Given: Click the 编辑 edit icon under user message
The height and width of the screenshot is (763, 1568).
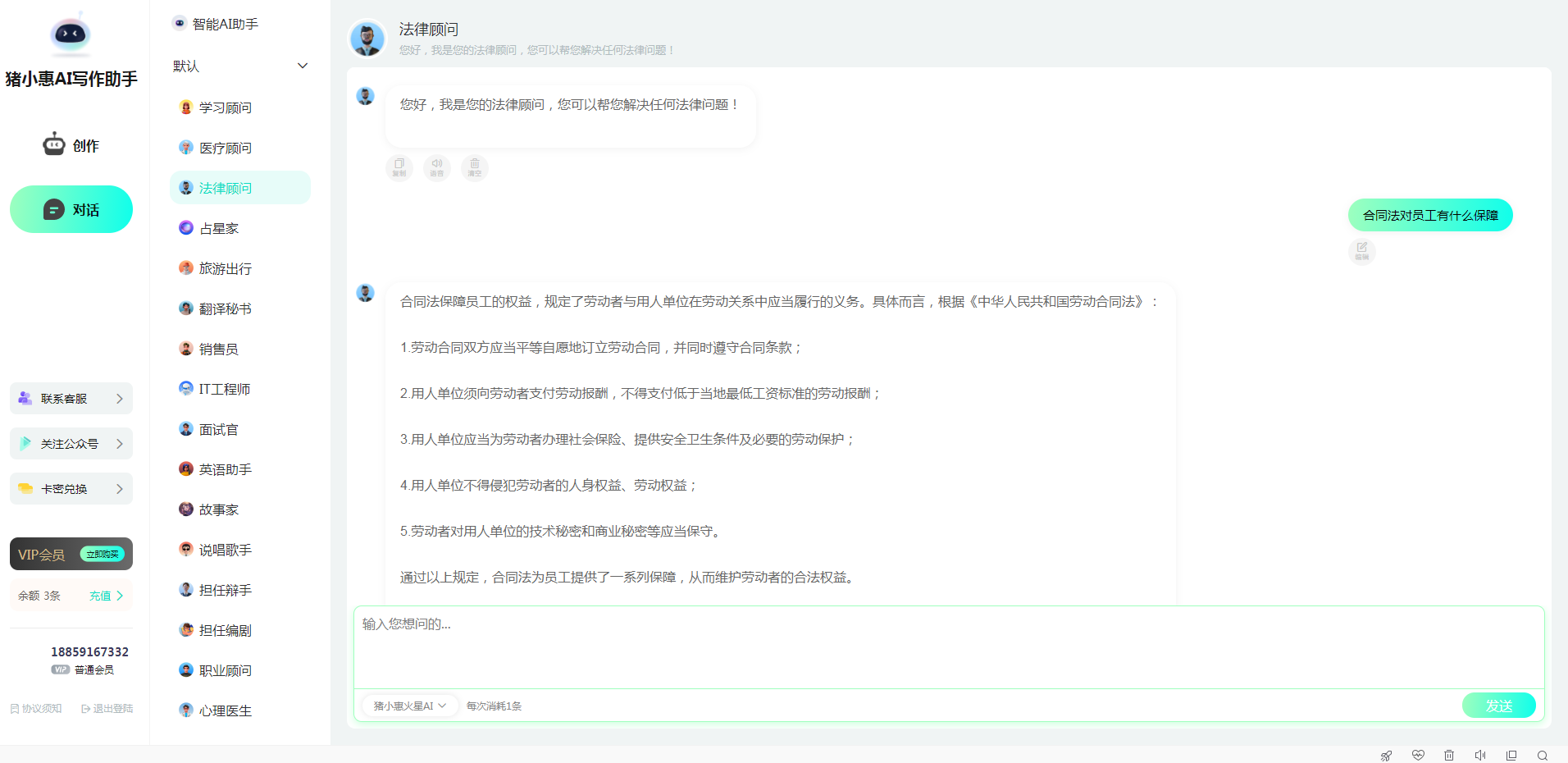Looking at the screenshot, I should click(1361, 251).
